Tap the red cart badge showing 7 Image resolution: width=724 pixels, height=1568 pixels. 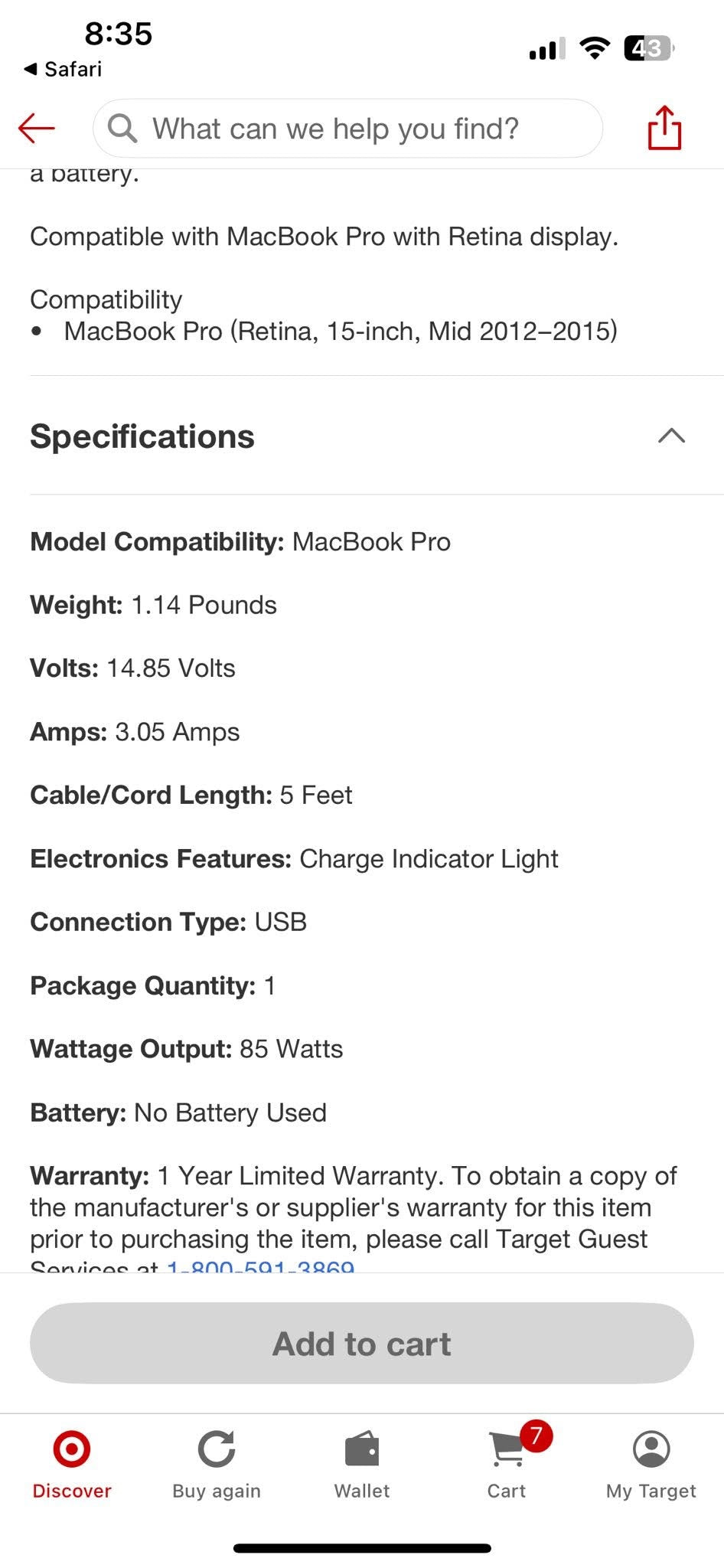coord(536,1436)
